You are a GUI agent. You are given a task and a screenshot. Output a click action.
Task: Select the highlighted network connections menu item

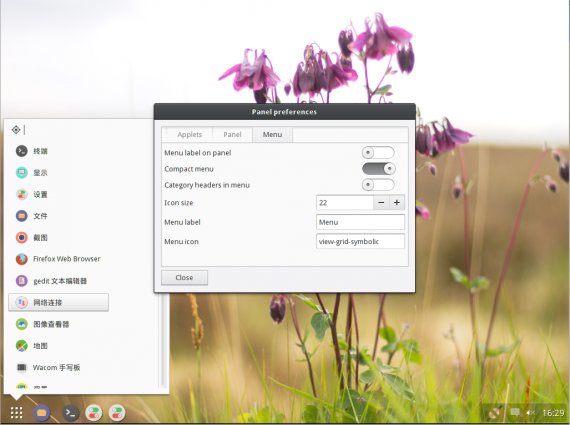[58, 302]
